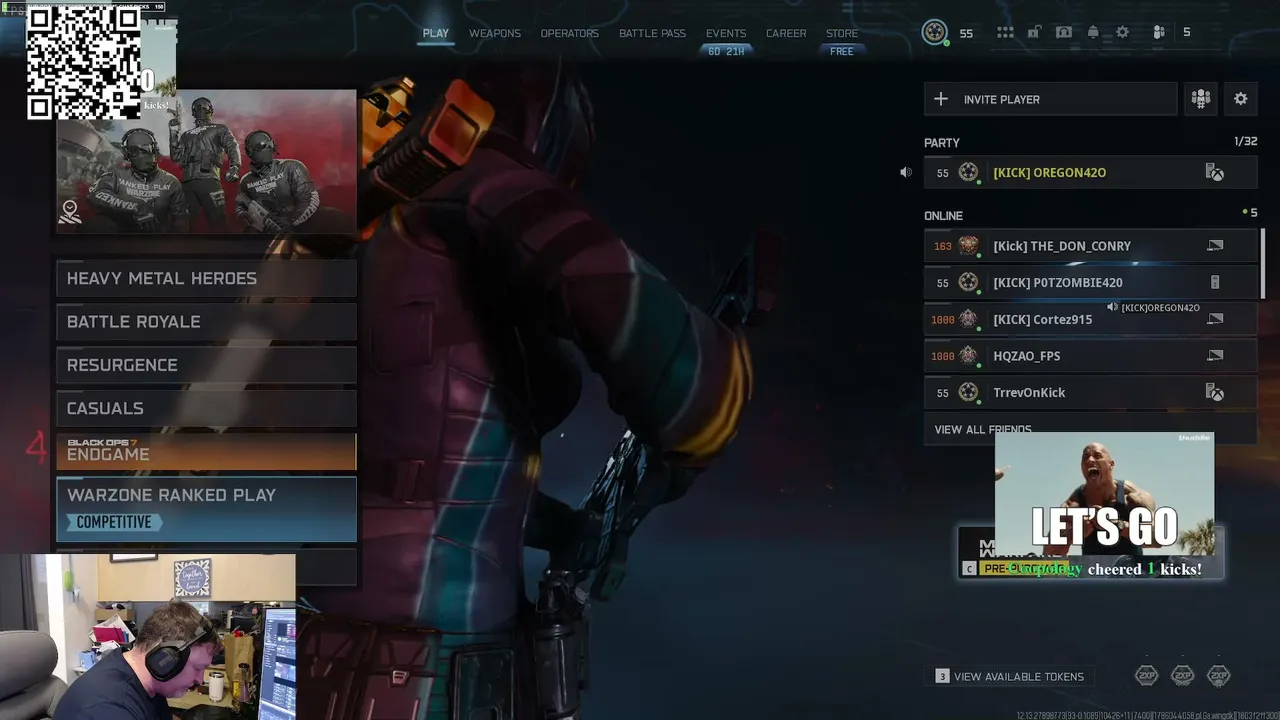This screenshot has height=720, width=1280.
Task: Open game settings gear in top bar
Action: (x=1123, y=33)
